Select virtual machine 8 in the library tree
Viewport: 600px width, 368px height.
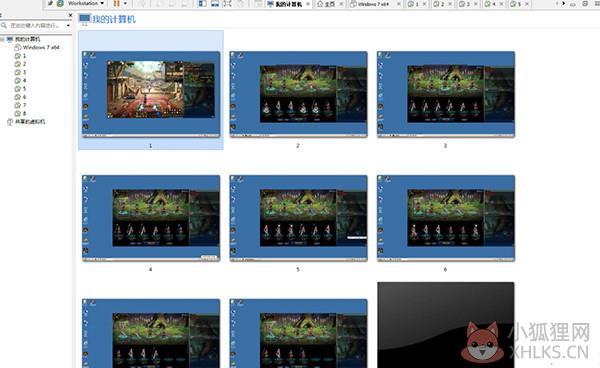click(24, 113)
